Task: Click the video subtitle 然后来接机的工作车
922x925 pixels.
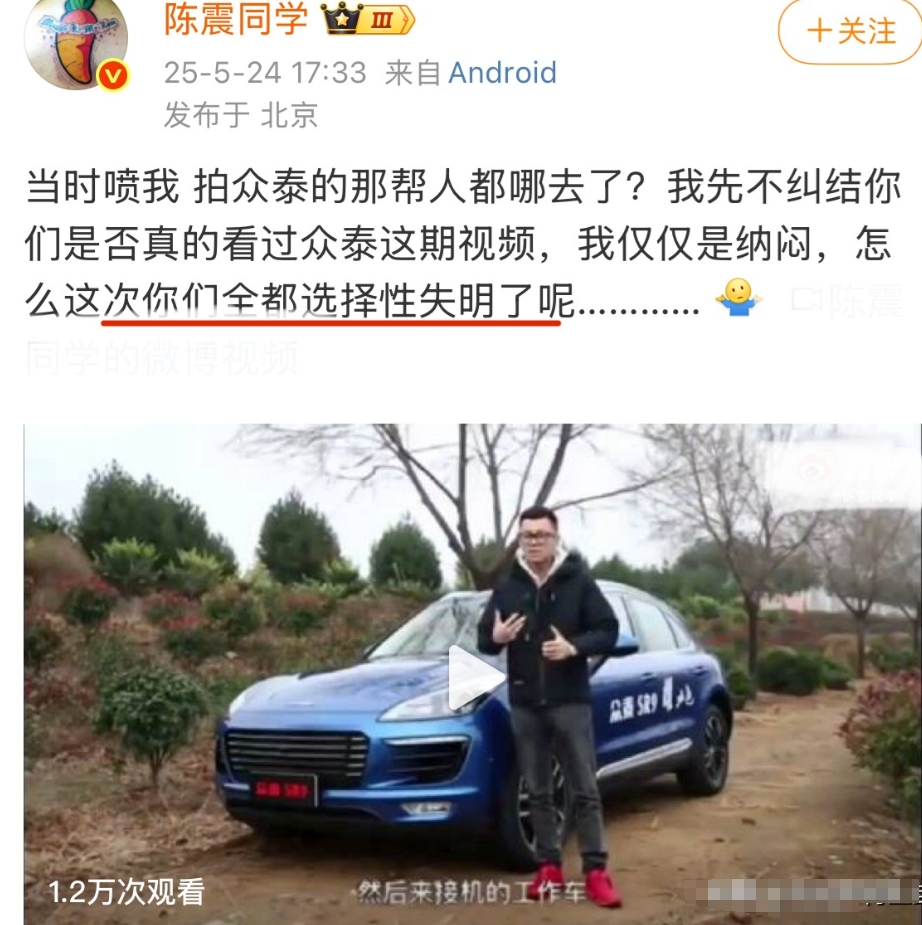Action: pyautogui.click(x=471, y=893)
